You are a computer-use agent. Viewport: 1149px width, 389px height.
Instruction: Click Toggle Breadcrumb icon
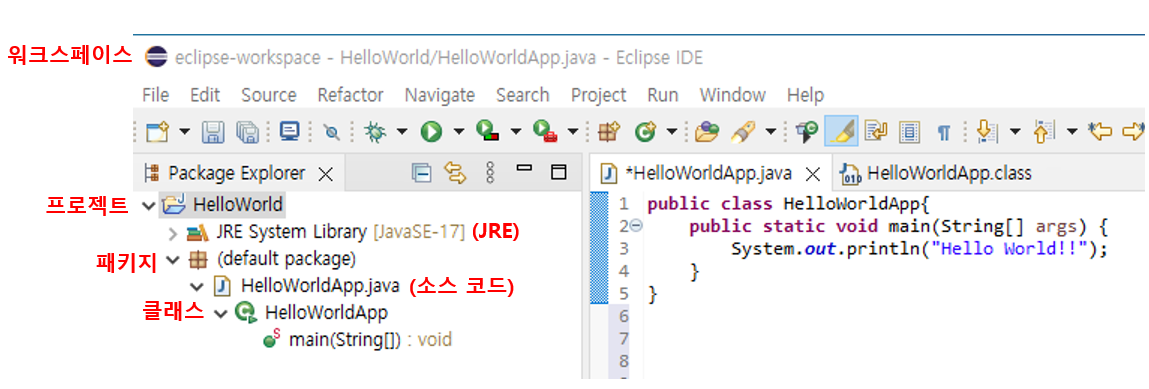(x=807, y=132)
